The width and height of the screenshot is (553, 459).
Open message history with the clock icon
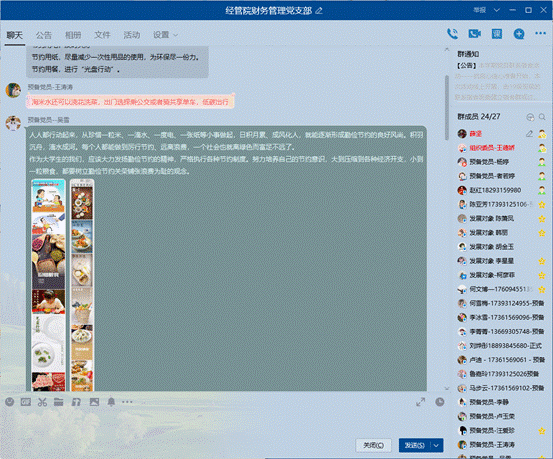439,402
